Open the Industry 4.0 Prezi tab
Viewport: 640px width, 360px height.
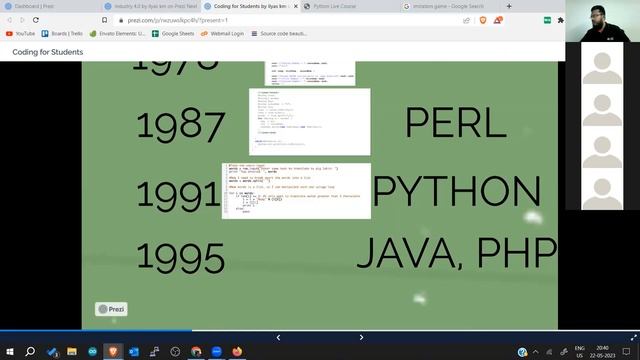[x=151, y=6]
